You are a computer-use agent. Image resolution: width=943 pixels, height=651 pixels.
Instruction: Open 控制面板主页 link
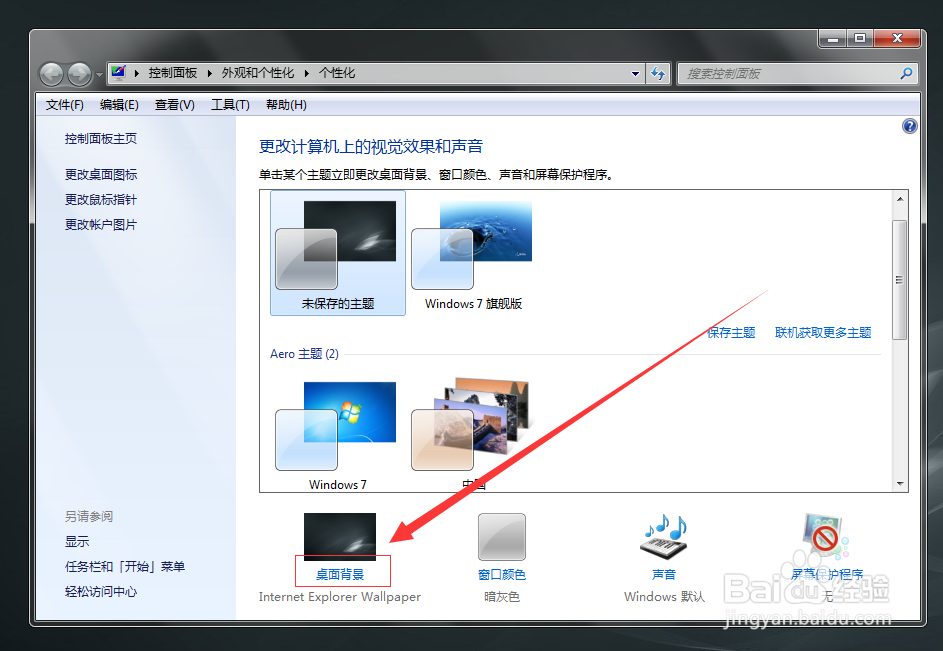(x=100, y=139)
